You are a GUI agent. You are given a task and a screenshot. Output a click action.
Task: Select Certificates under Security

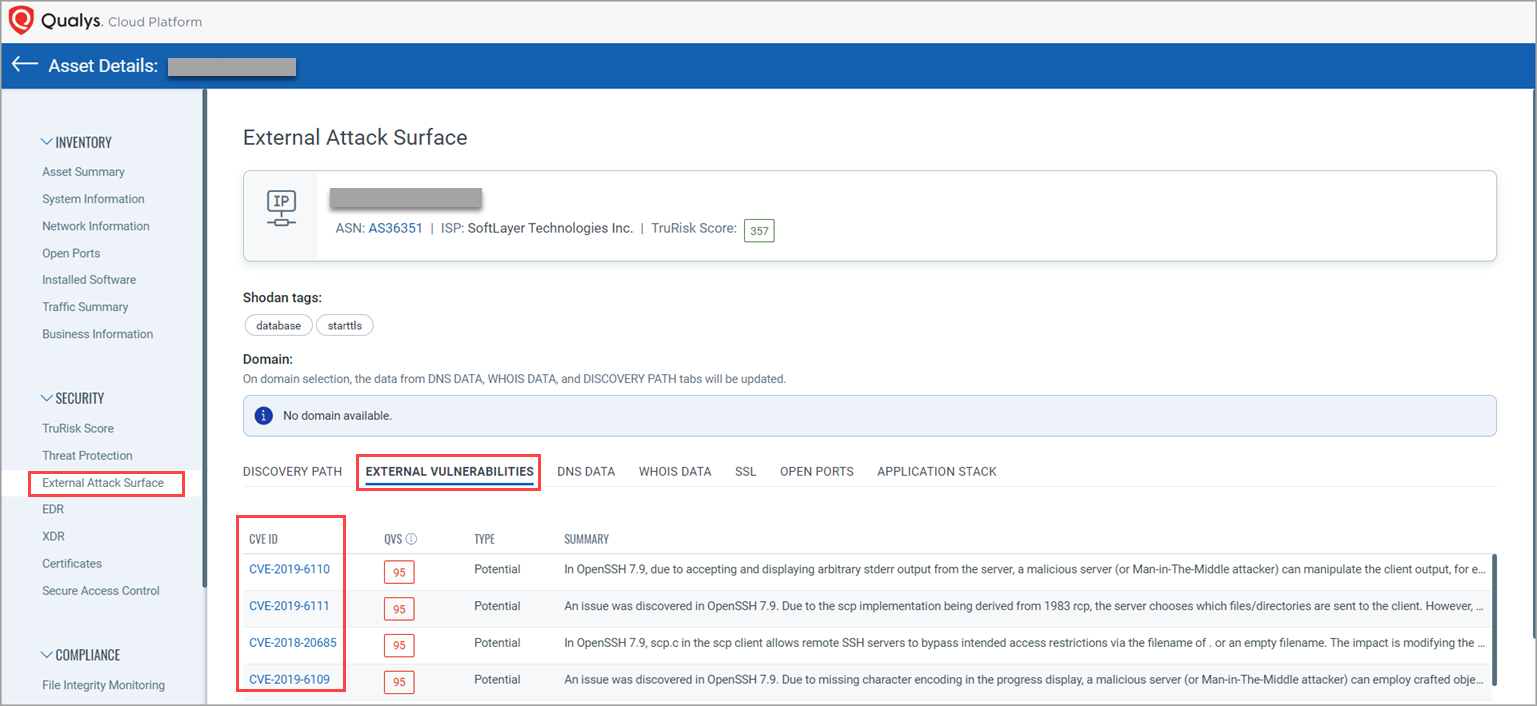click(71, 563)
